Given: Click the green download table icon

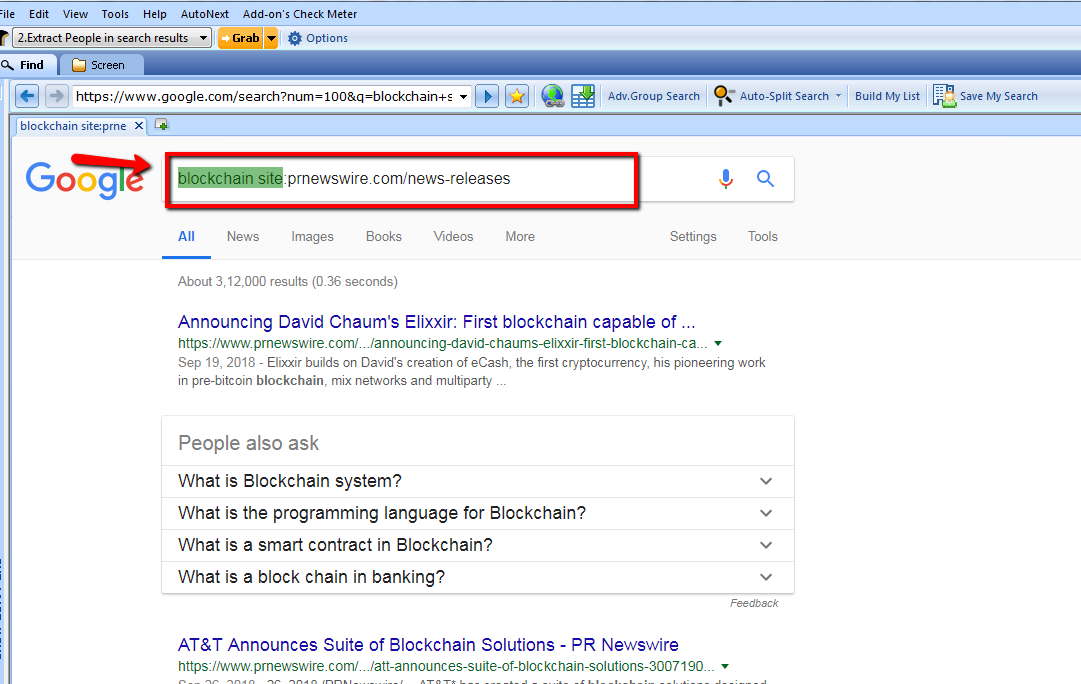Looking at the screenshot, I should coord(583,96).
